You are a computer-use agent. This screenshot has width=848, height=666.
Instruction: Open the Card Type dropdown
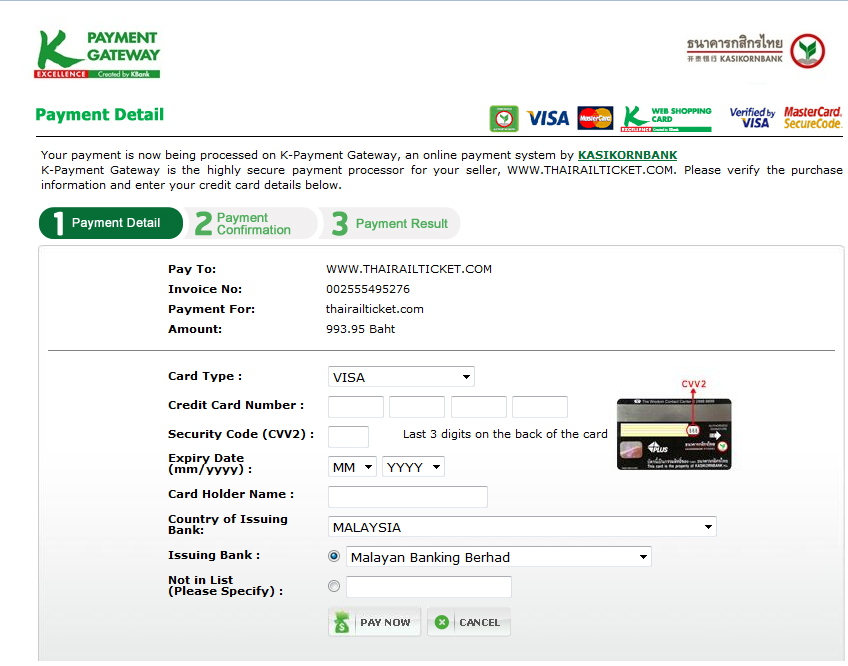tap(400, 377)
